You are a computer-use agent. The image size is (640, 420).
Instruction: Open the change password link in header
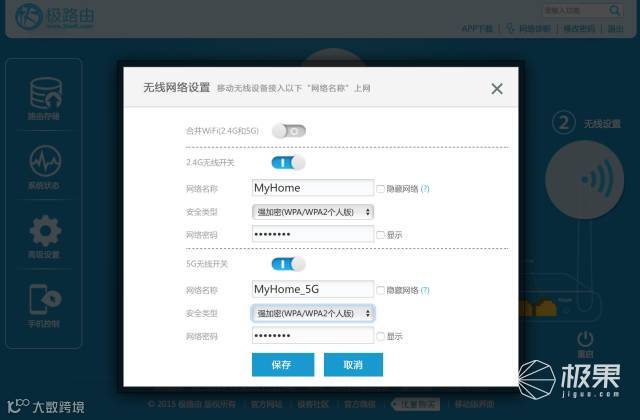click(x=579, y=29)
